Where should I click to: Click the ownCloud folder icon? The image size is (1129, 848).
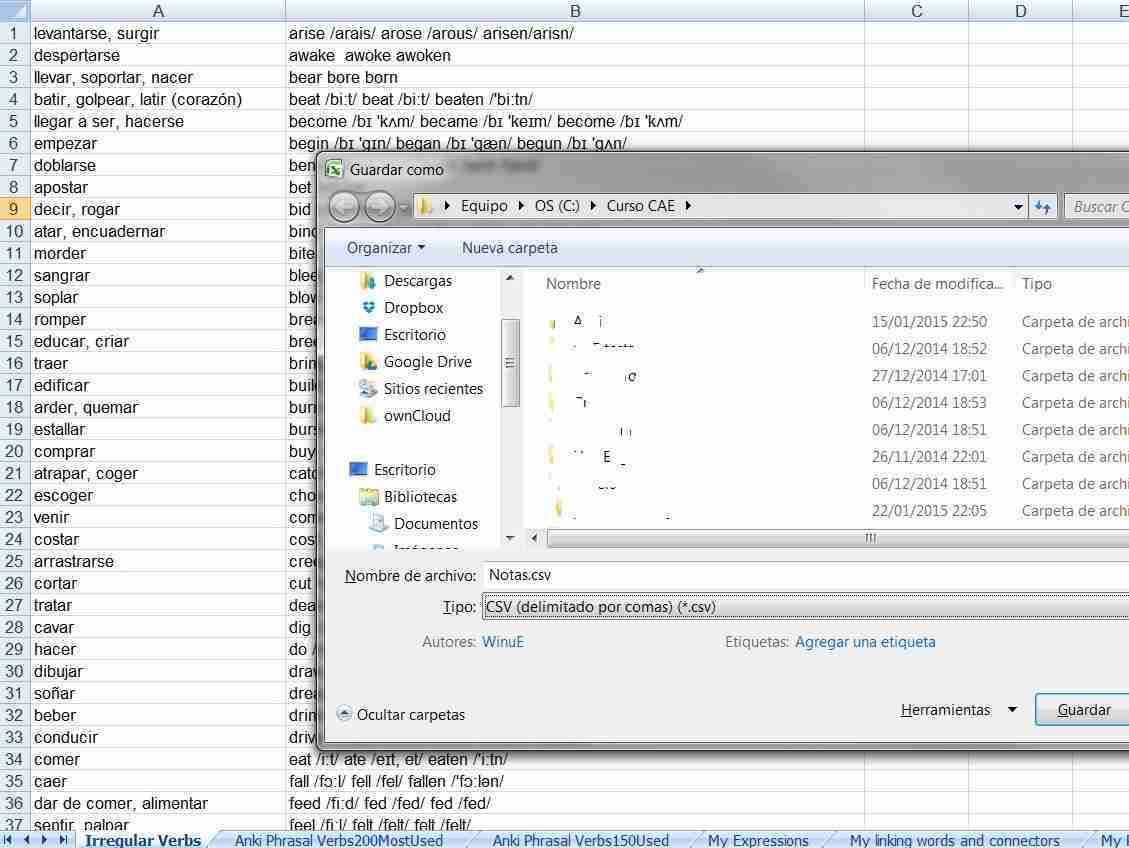click(x=369, y=415)
